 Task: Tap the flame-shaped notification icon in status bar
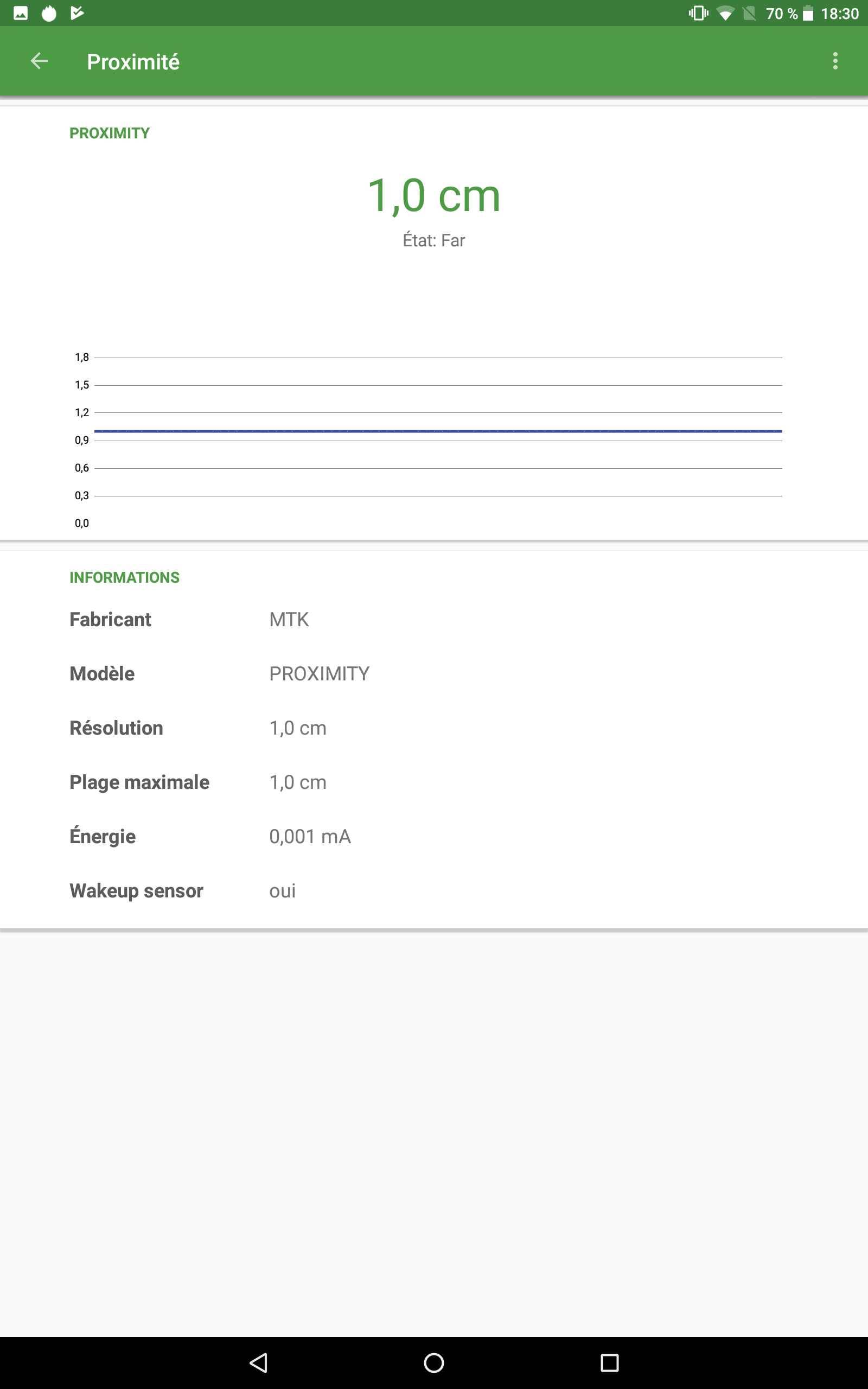(49, 13)
